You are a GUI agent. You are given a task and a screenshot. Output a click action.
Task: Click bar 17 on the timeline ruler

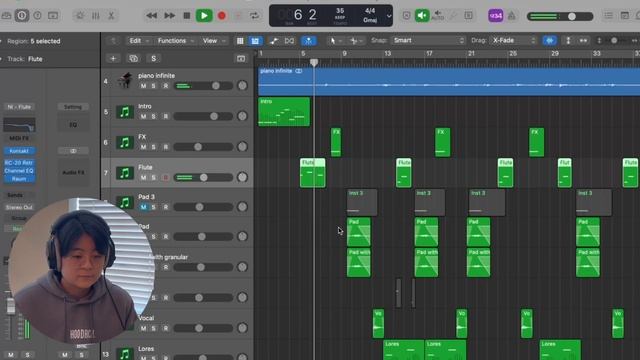(x=429, y=53)
